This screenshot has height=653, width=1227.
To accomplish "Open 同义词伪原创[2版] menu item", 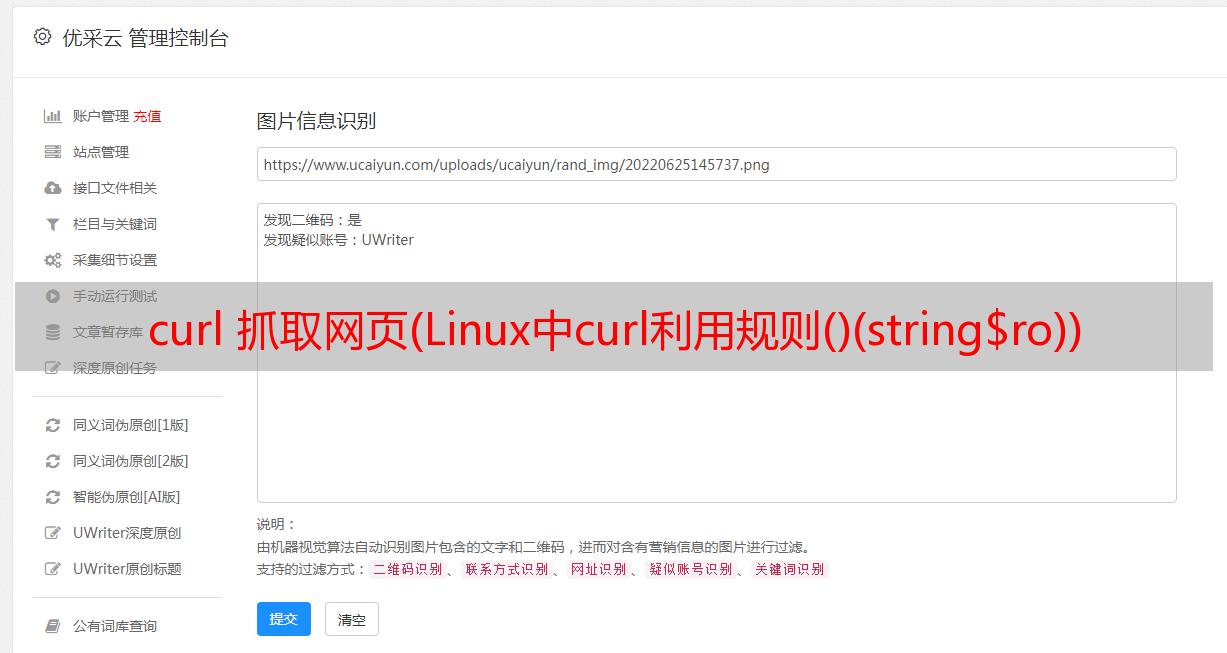I will [x=130, y=461].
